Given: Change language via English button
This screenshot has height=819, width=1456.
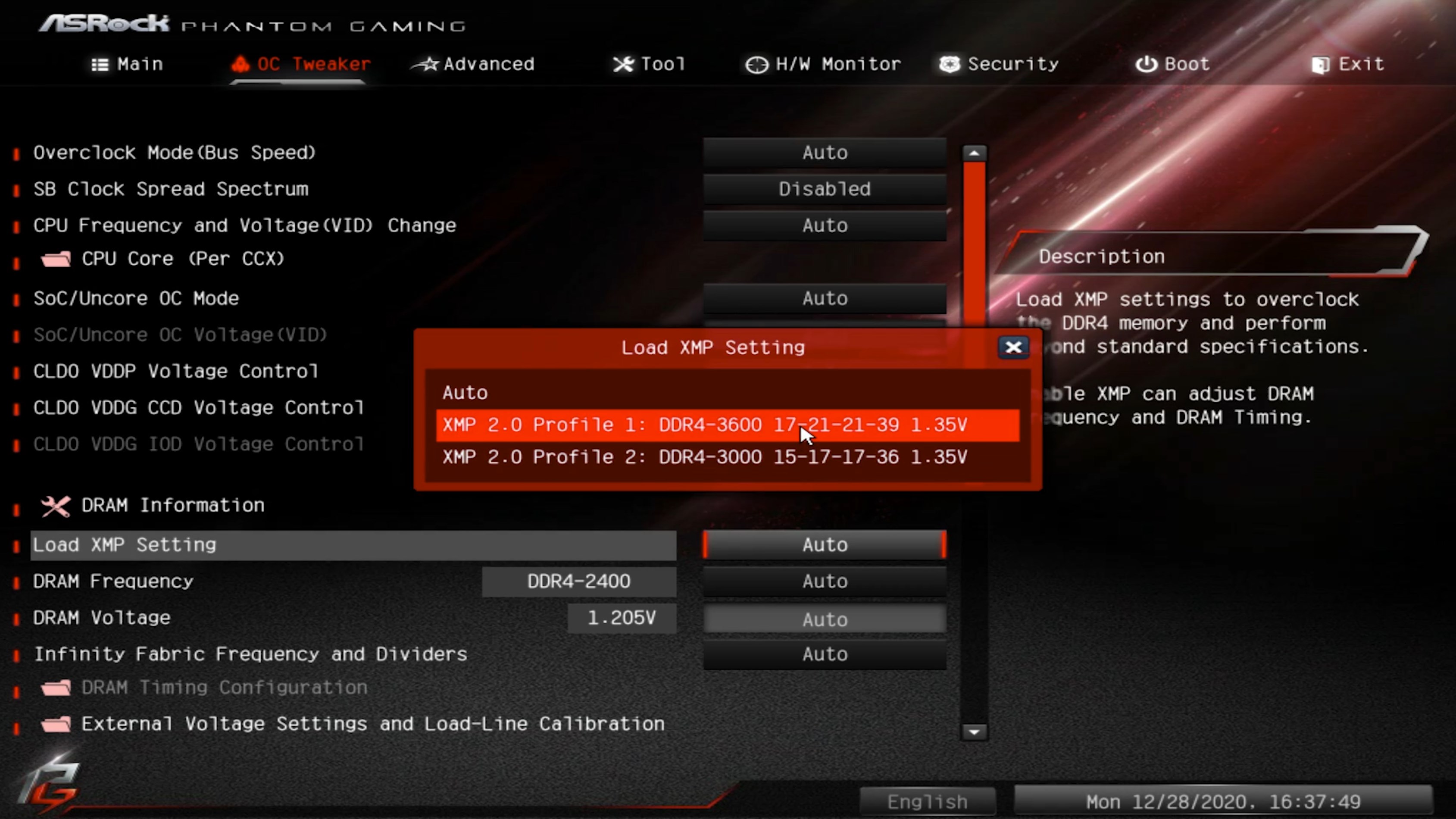Looking at the screenshot, I should pyautogui.click(x=928, y=801).
